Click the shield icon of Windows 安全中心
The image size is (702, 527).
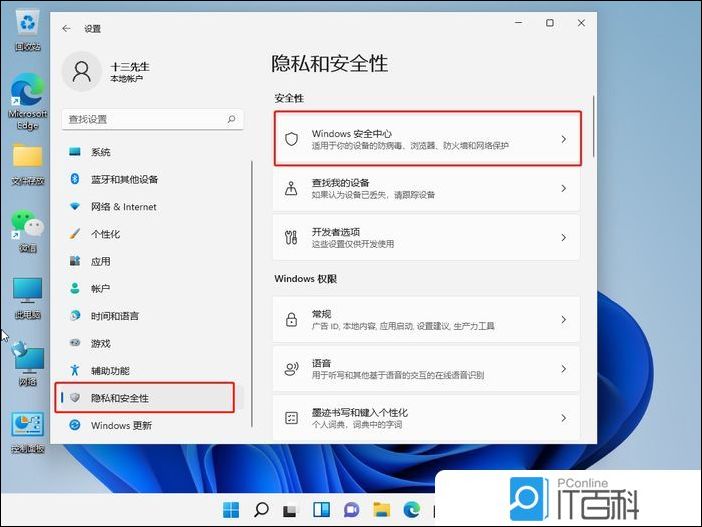point(291,139)
